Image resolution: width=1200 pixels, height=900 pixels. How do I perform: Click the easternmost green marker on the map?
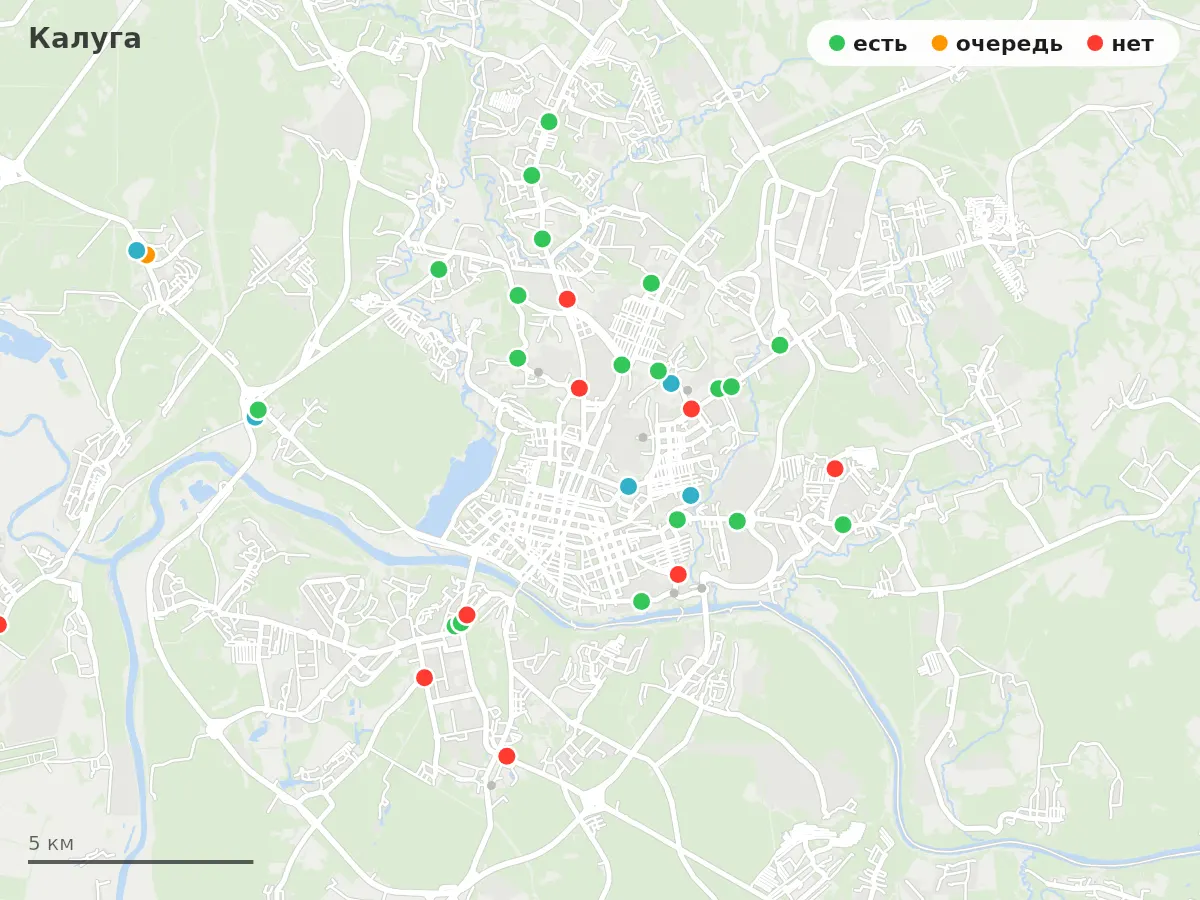(x=843, y=525)
